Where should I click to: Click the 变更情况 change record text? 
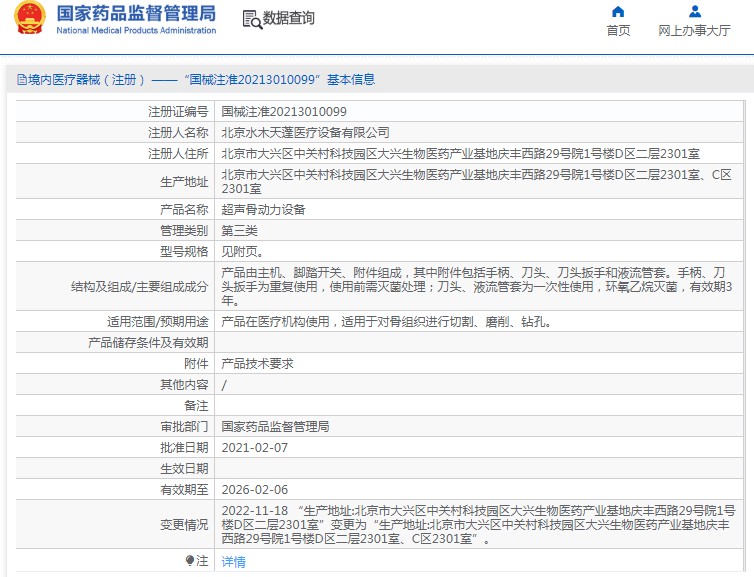pyautogui.click(x=478, y=525)
